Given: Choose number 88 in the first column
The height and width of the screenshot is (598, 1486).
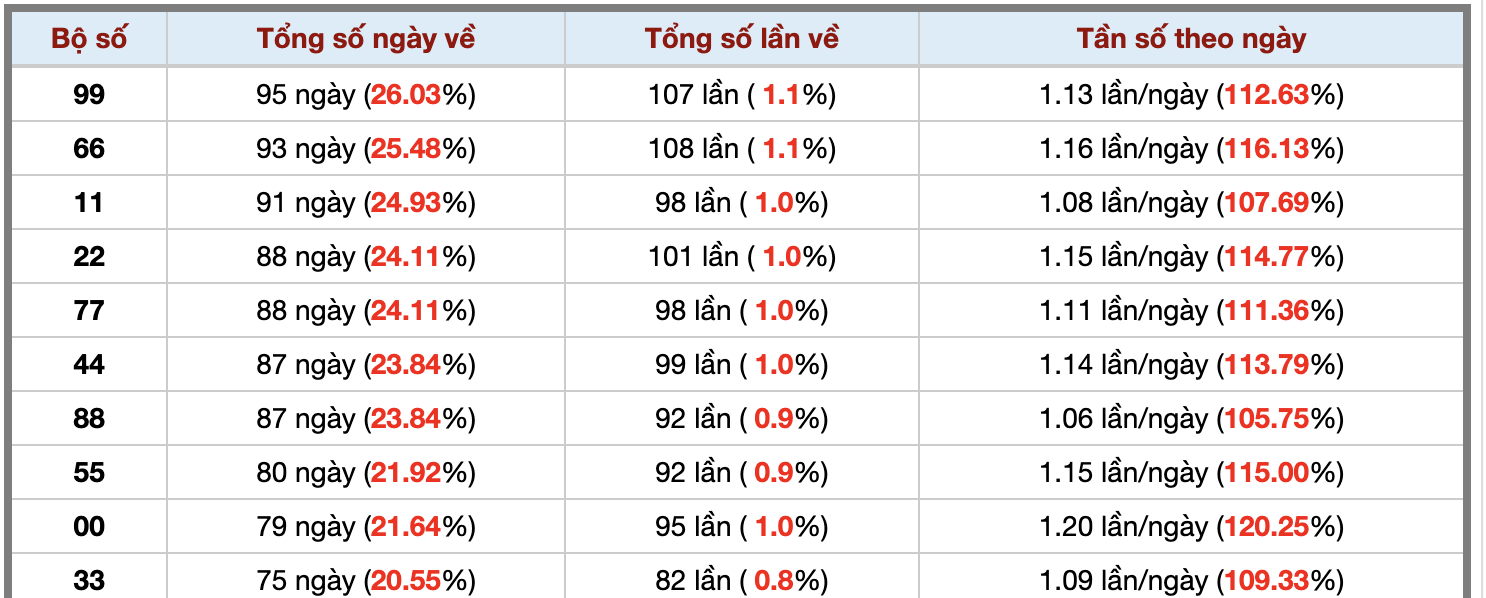Looking at the screenshot, I should [89, 419].
